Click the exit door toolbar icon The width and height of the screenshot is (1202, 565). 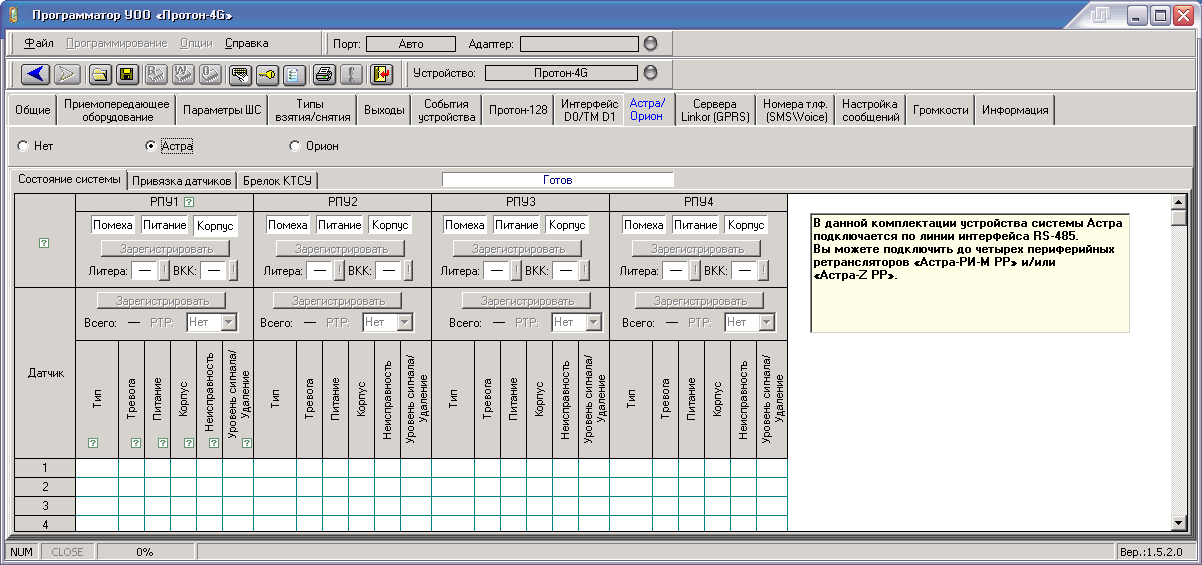[382, 74]
